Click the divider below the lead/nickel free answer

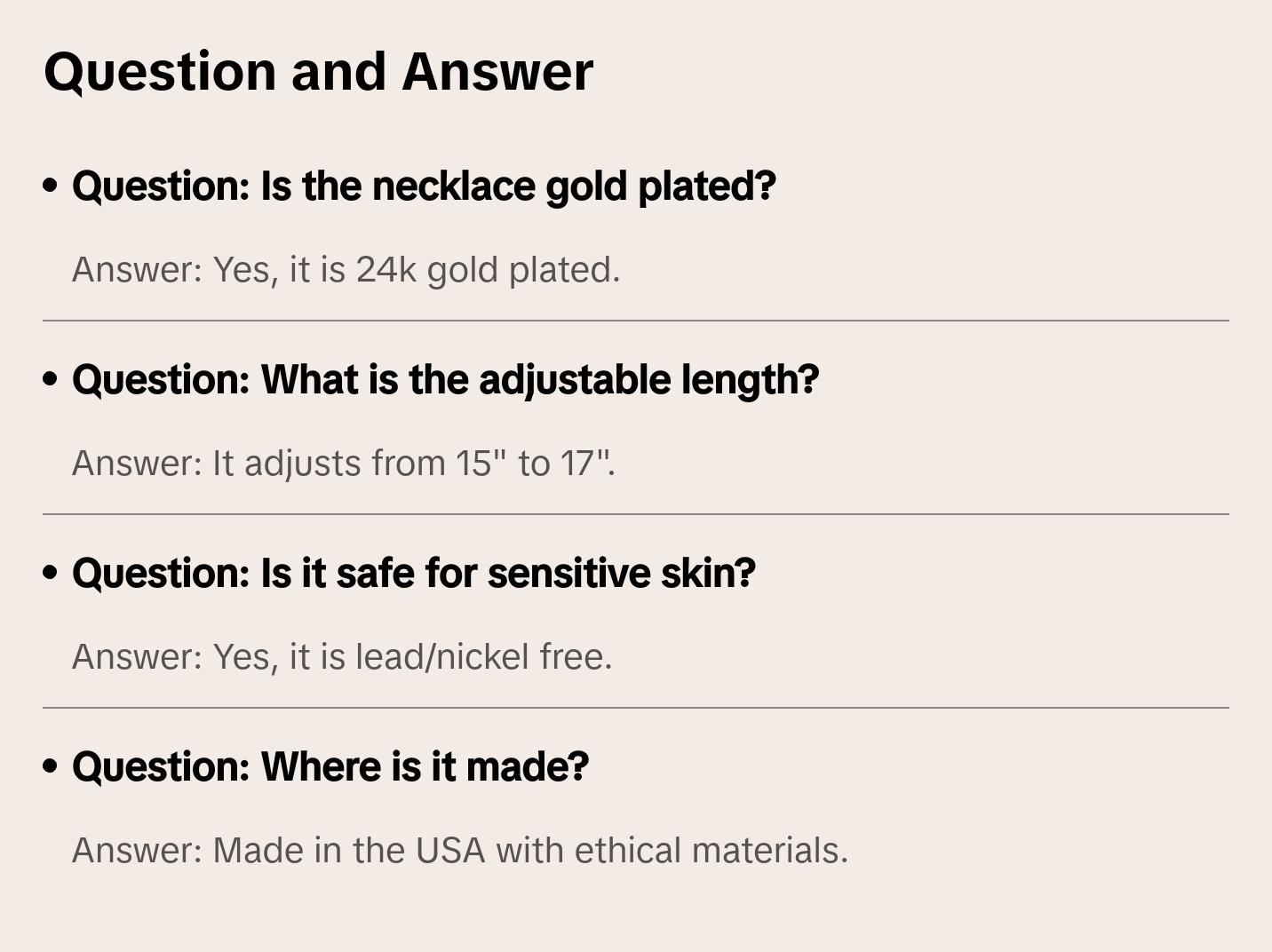[x=635, y=708]
